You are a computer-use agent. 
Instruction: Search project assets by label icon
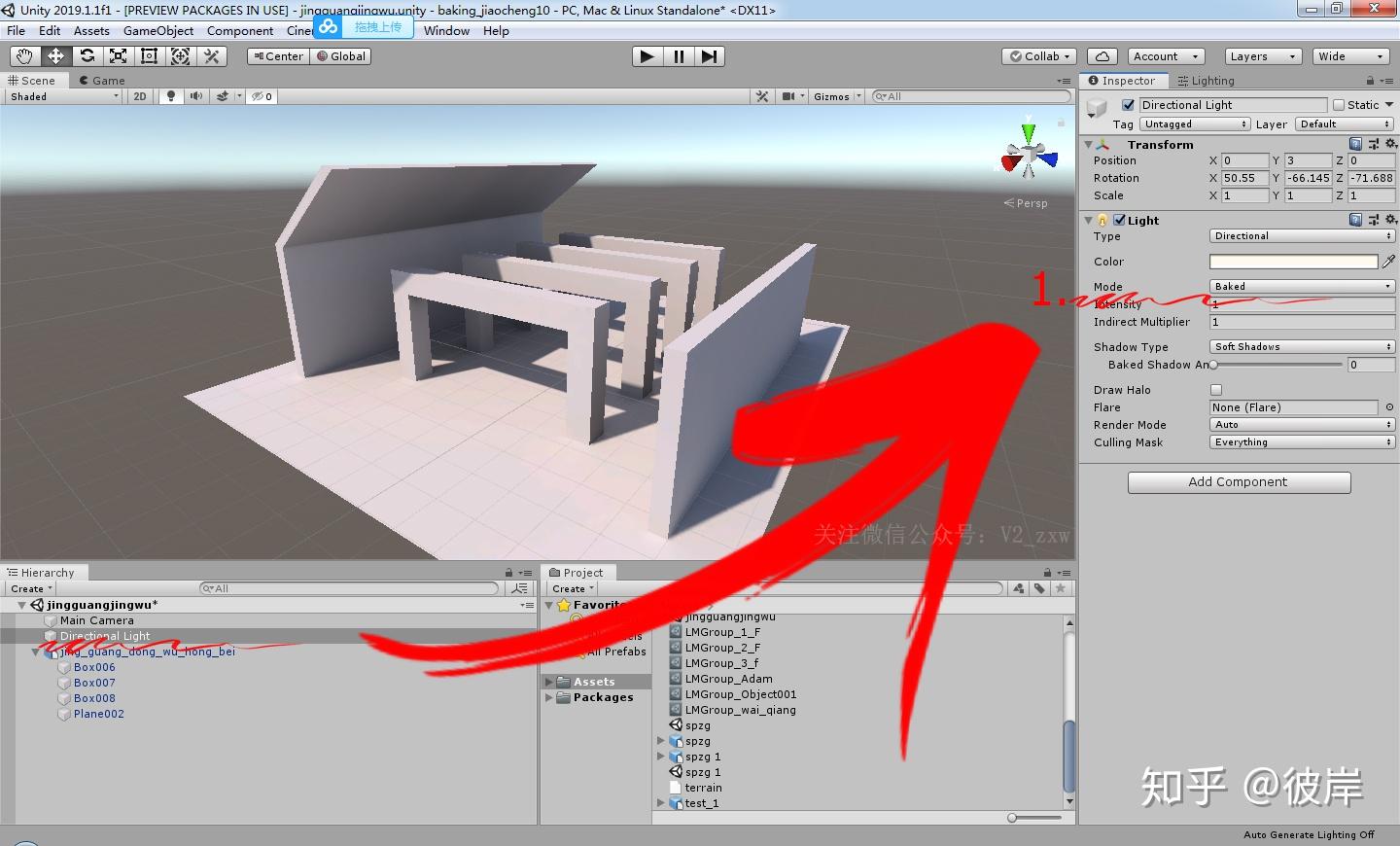click(x=1039, y=588)
